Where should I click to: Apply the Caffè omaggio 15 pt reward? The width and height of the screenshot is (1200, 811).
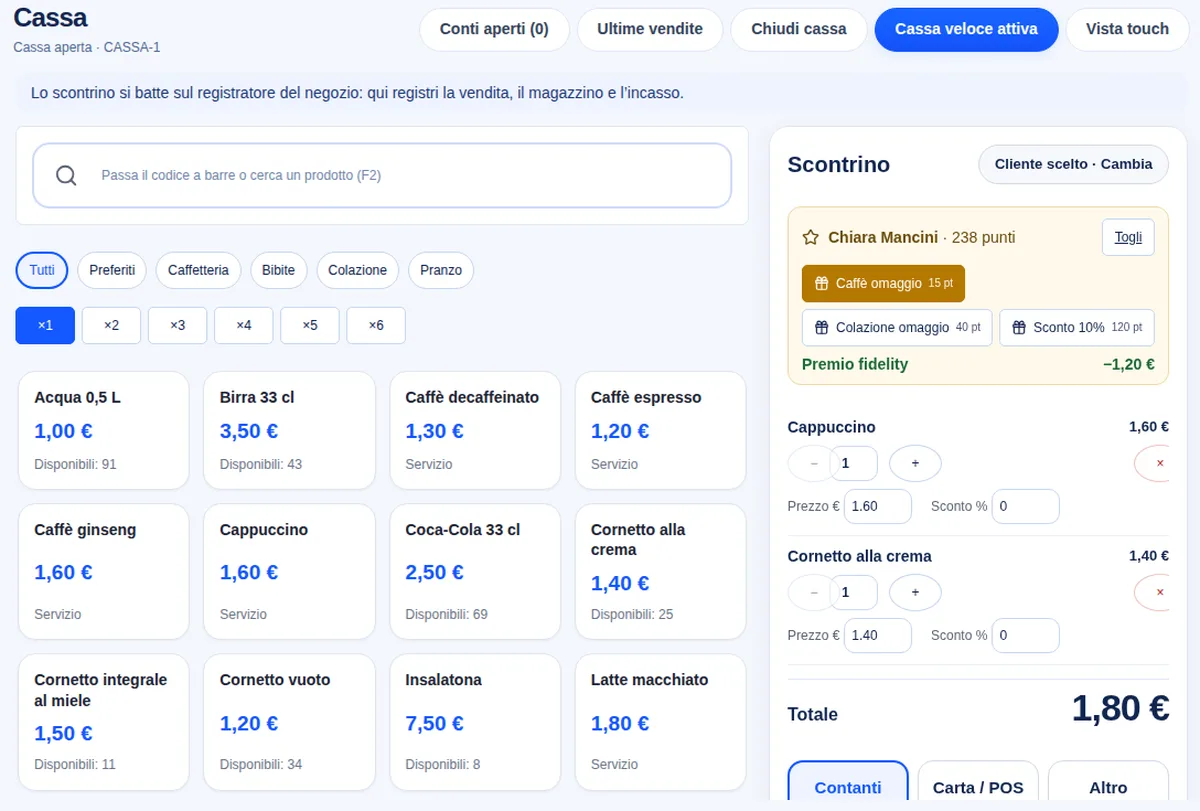tap(883, 284)
